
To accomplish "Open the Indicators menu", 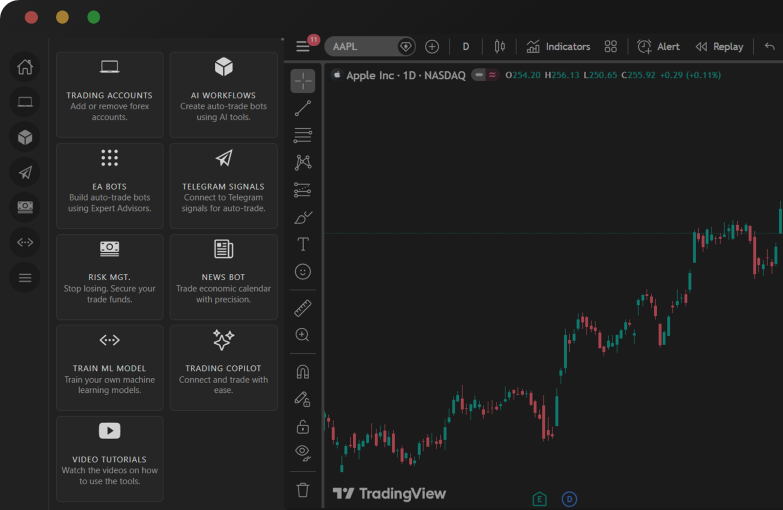I will [x=558, y=46].
